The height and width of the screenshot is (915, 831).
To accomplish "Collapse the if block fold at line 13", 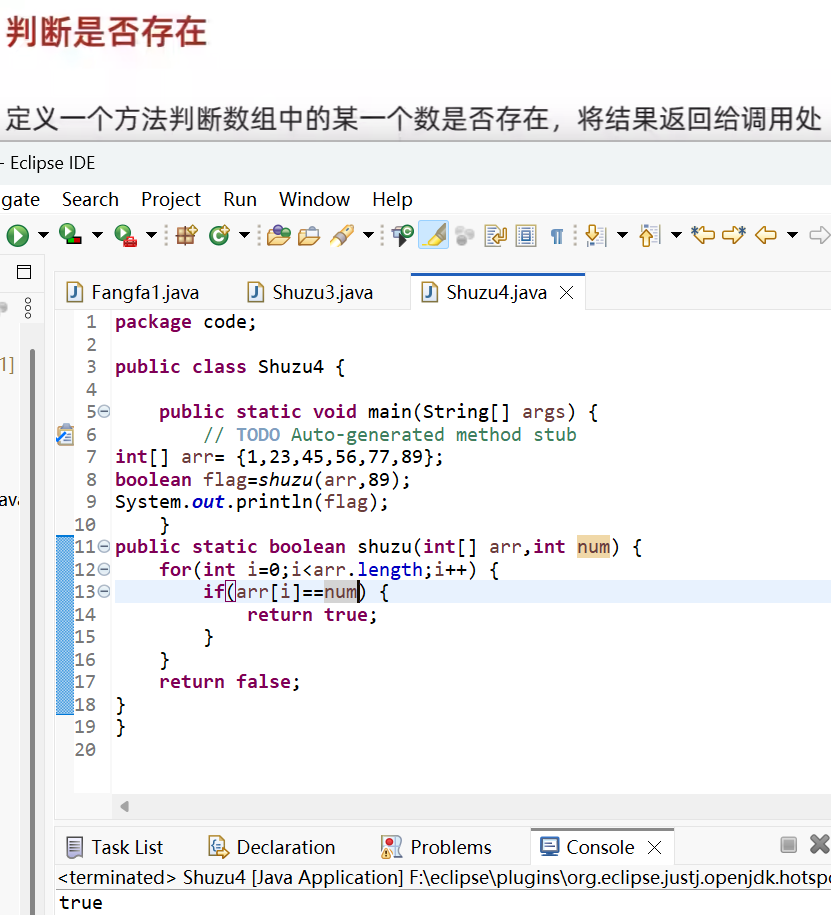I will 104,592.
